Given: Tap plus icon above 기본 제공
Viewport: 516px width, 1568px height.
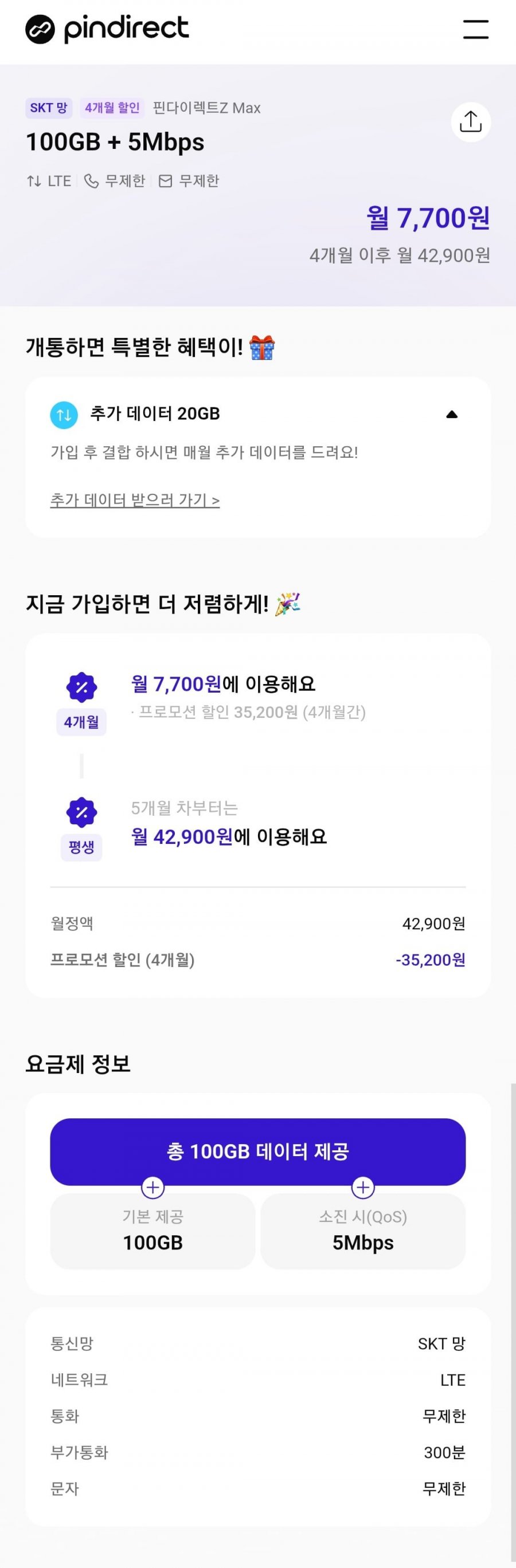Looking at the screenshot, I should tap(153, 1186).
